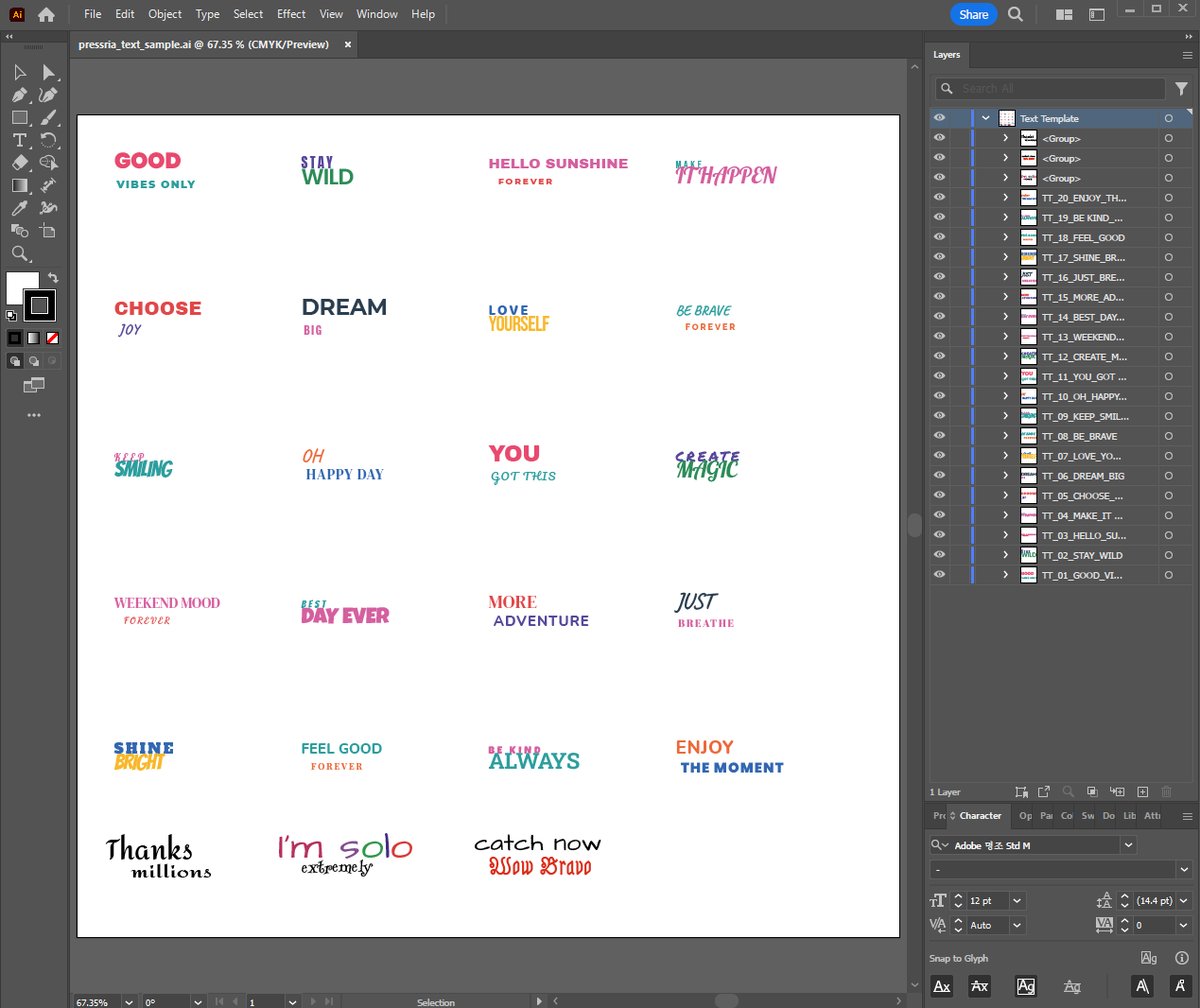This screenshot has width=1200, height=1008.
Task: Open the Effect menu
Action: pos(291,14)
